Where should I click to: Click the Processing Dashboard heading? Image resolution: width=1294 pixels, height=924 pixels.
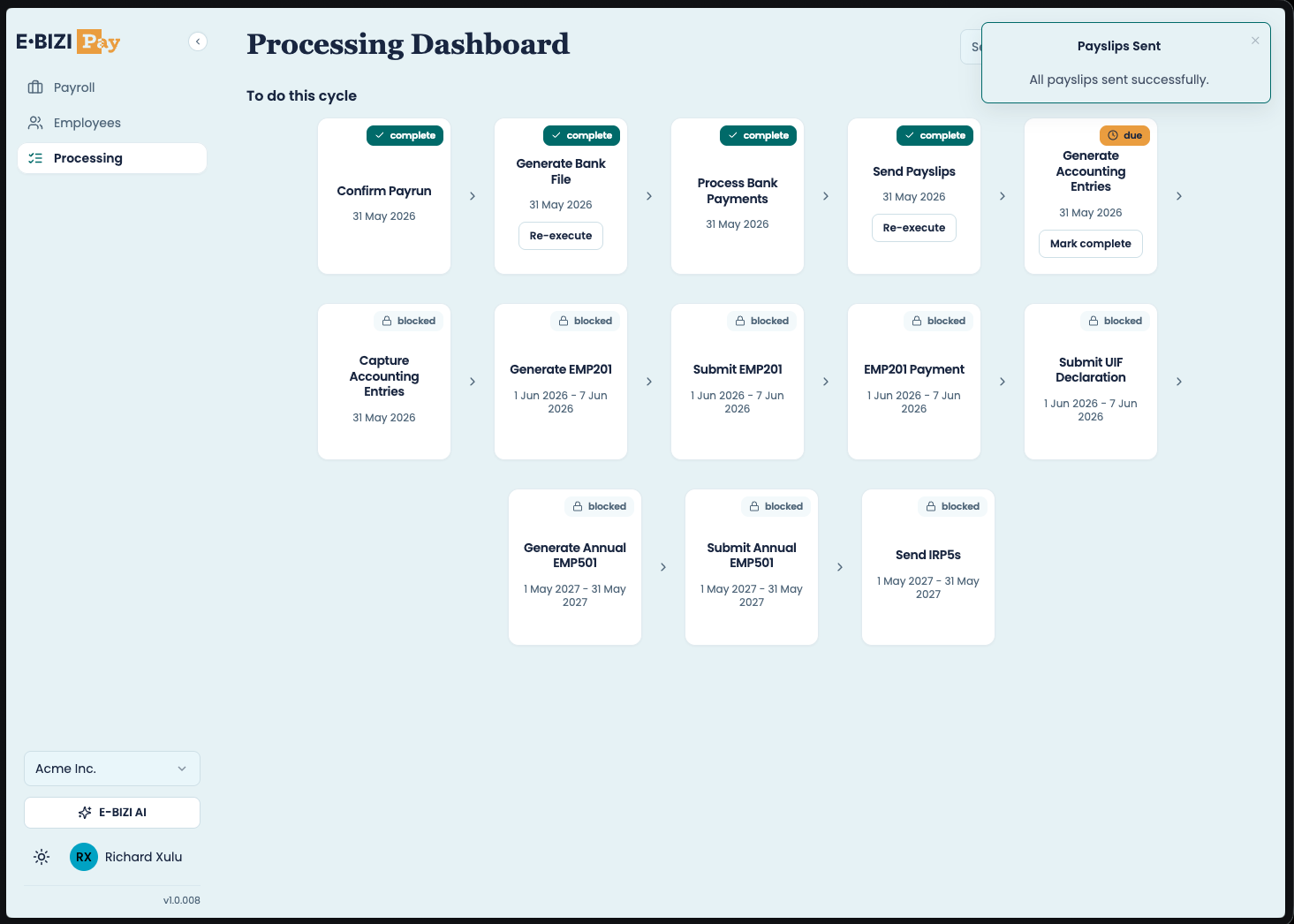coord(408,43)
